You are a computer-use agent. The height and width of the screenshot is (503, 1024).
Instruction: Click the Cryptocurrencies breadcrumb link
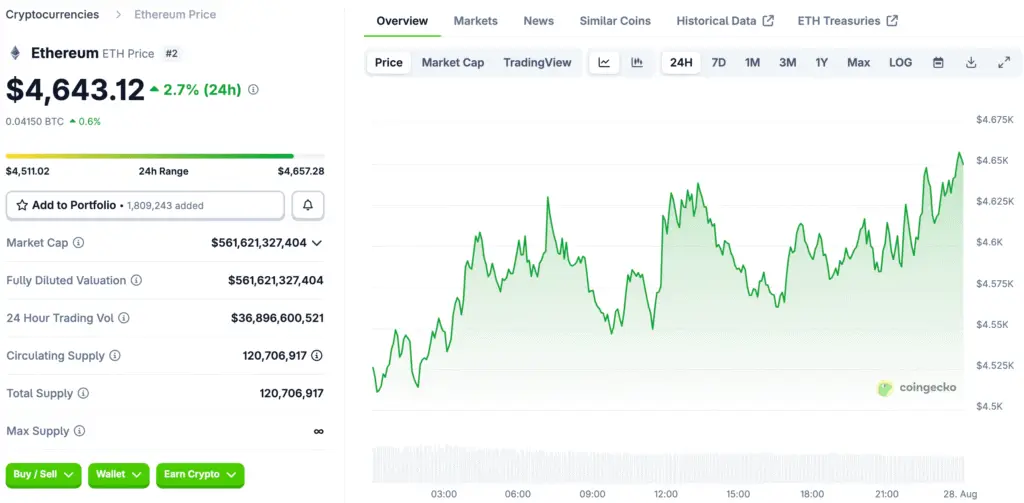coord(52,14)
